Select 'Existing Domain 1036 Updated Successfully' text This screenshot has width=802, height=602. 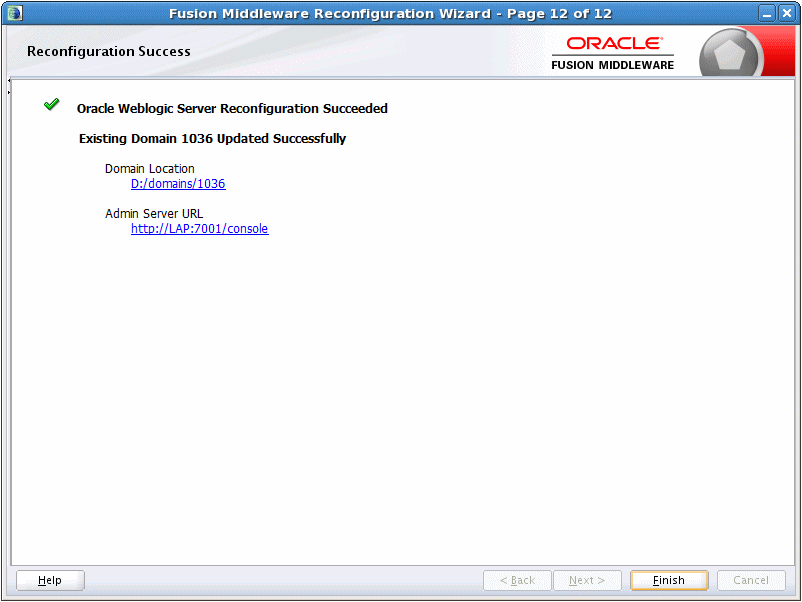pyautogui.click(x=212, y=139)
